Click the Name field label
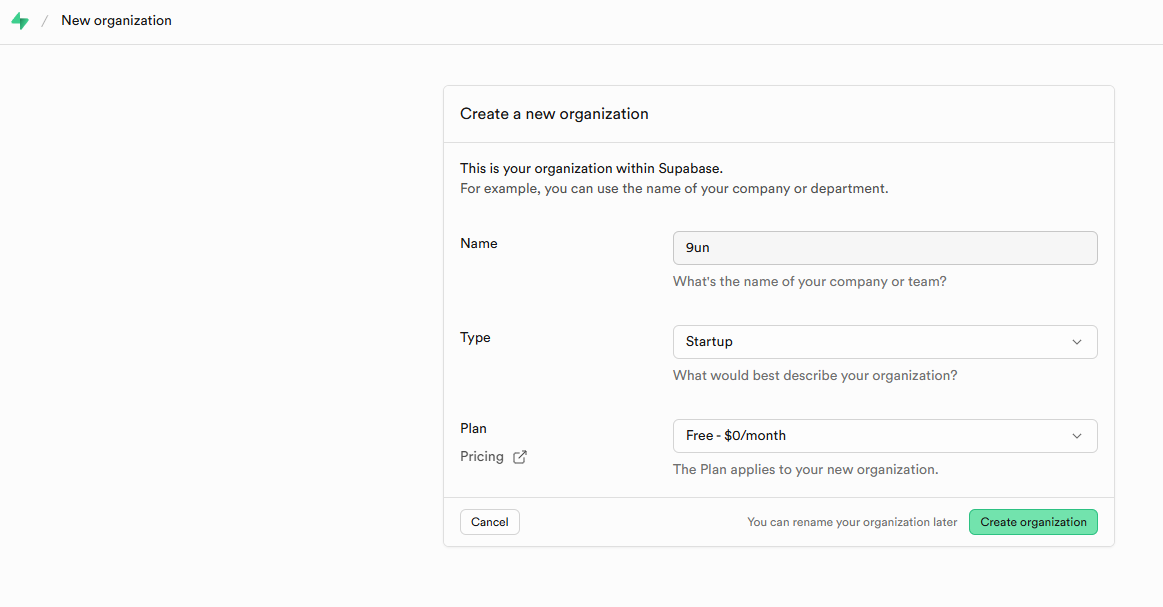1163x607 pixels. pos(478,243)
